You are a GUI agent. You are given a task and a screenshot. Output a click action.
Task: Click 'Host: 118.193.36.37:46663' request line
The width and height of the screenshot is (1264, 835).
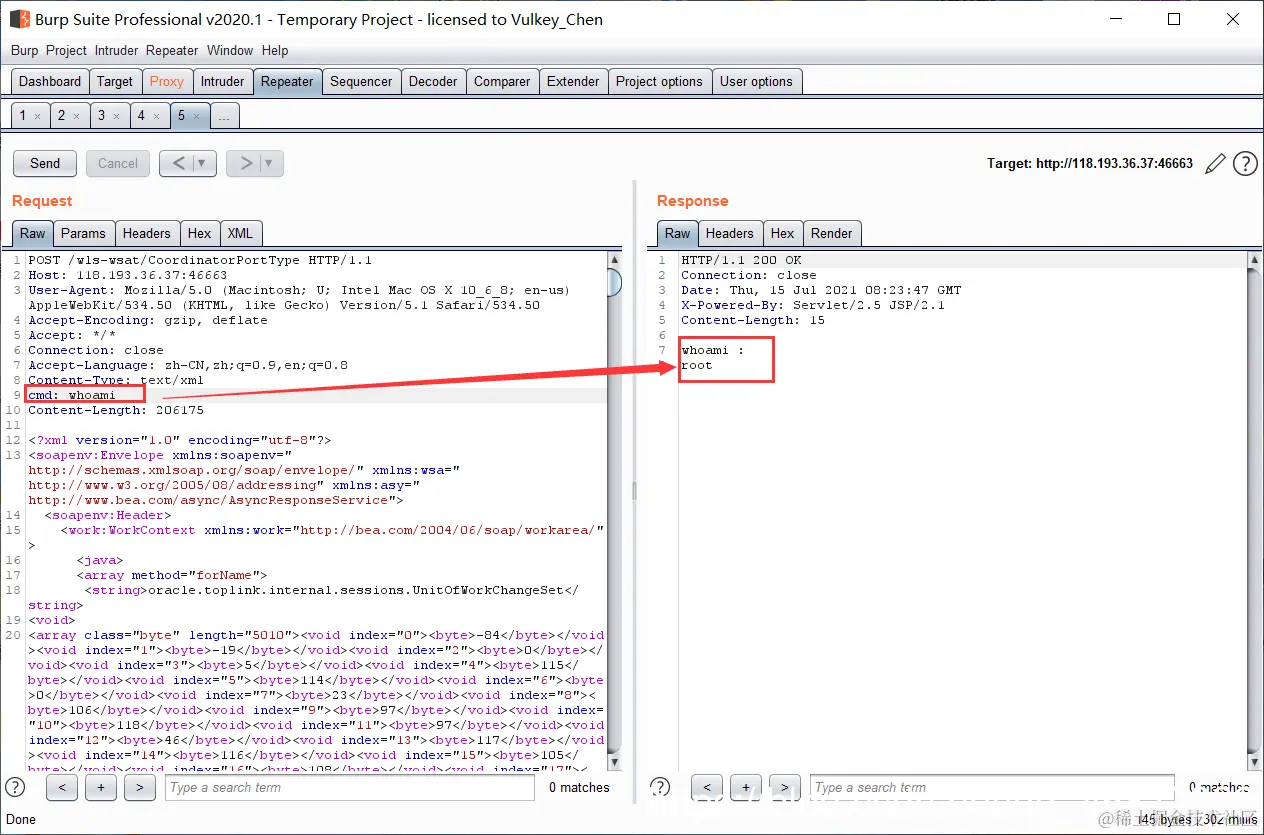[x=128, y=275]
